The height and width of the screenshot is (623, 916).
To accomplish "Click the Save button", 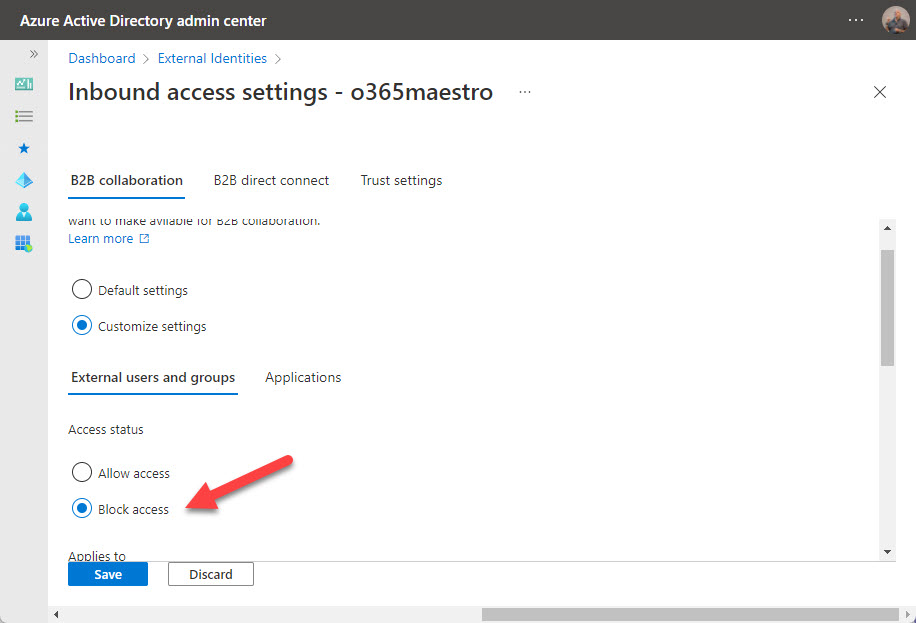I will pyautogui.click(x=108, y=574).
